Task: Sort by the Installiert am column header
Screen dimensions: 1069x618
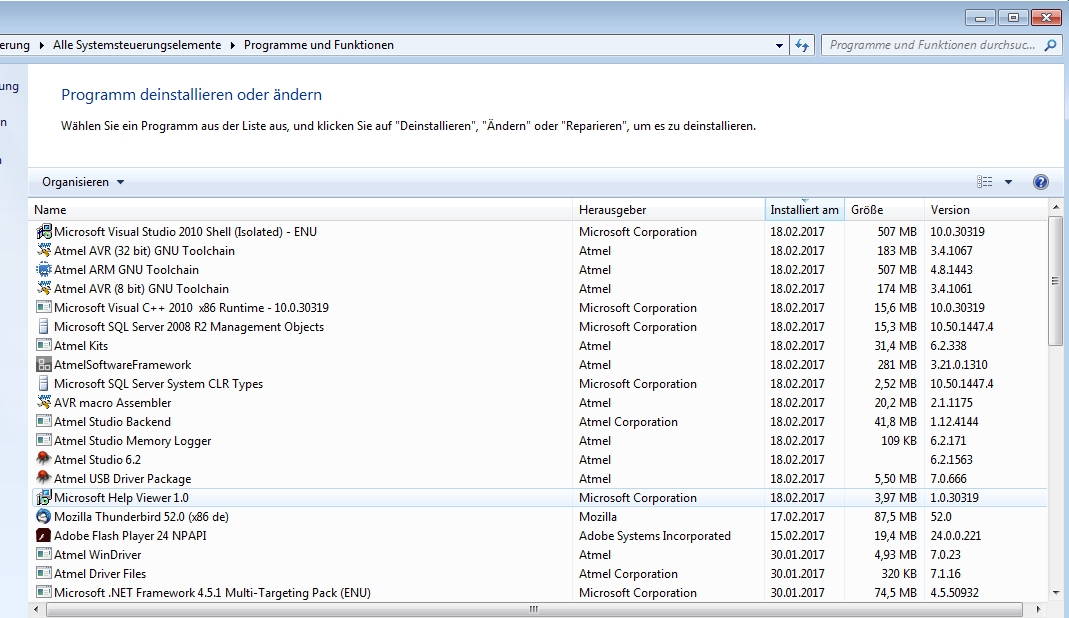Action: [x=804, y=210]
